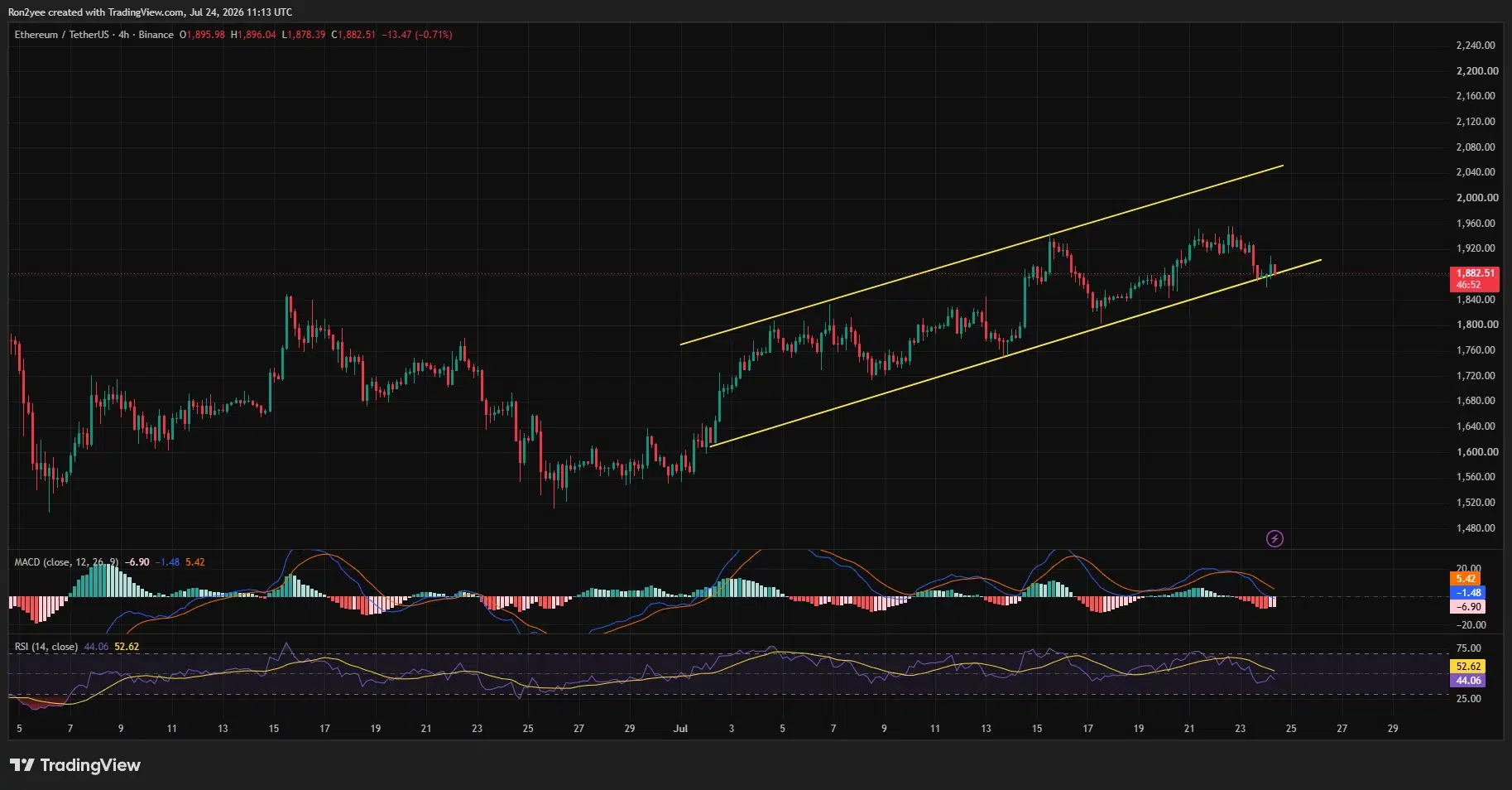This screenshot has height=790, width=1512.
Task: Click the 1,520.00 price axis label
Action: [1476, 503]
